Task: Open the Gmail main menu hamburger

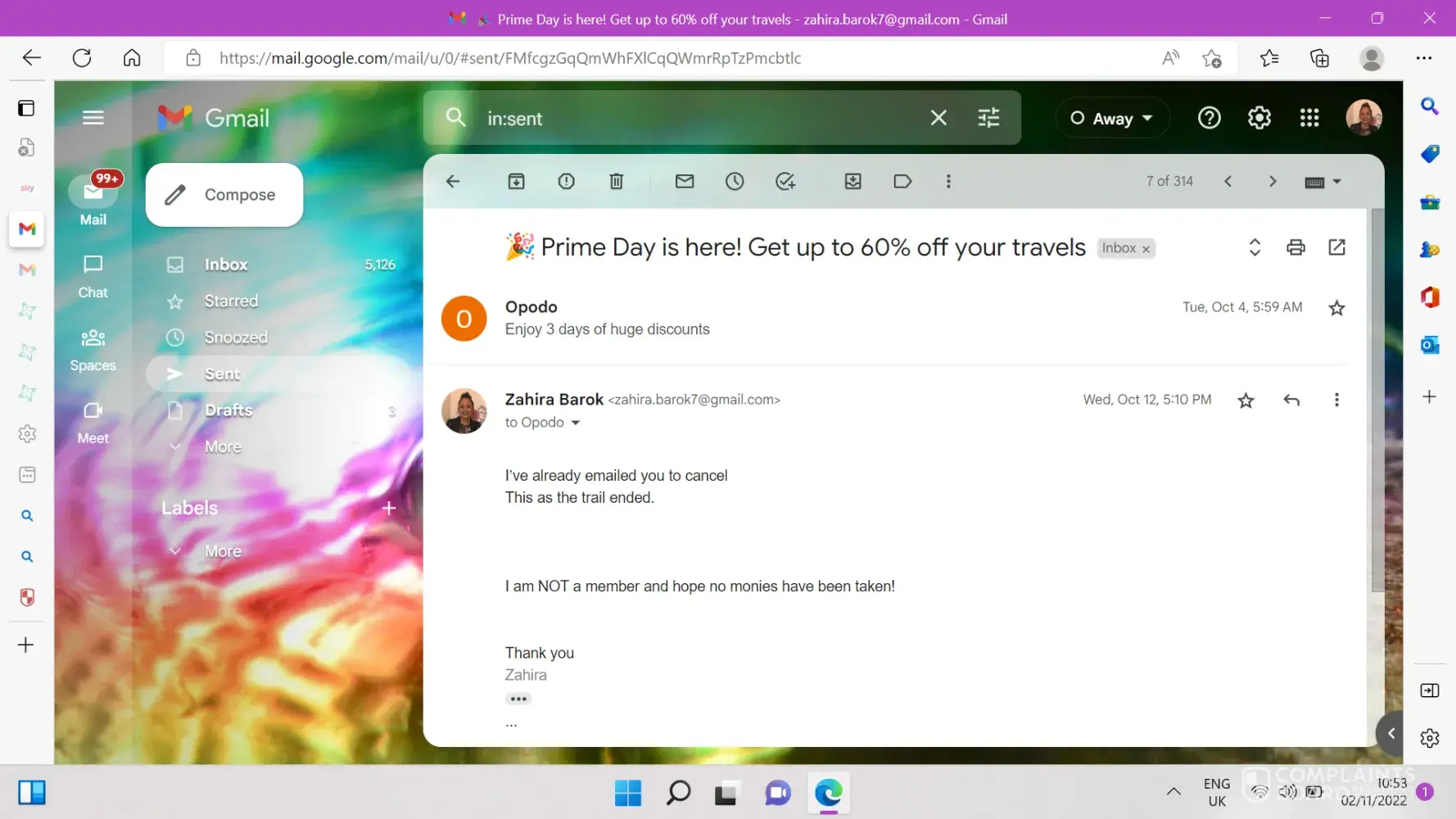Action: point(93,118)
